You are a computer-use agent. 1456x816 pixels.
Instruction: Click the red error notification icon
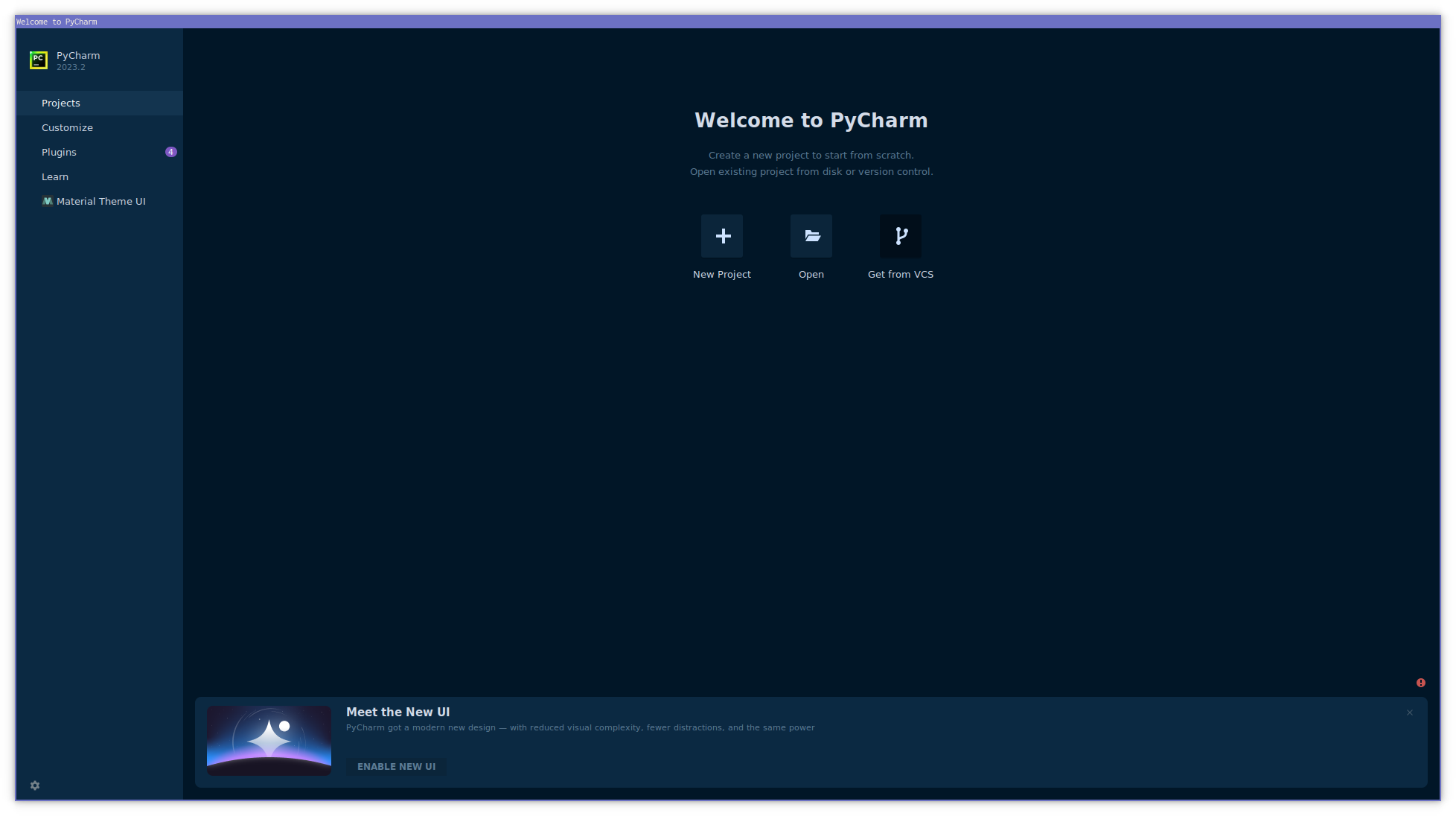tap(1421, 683)
